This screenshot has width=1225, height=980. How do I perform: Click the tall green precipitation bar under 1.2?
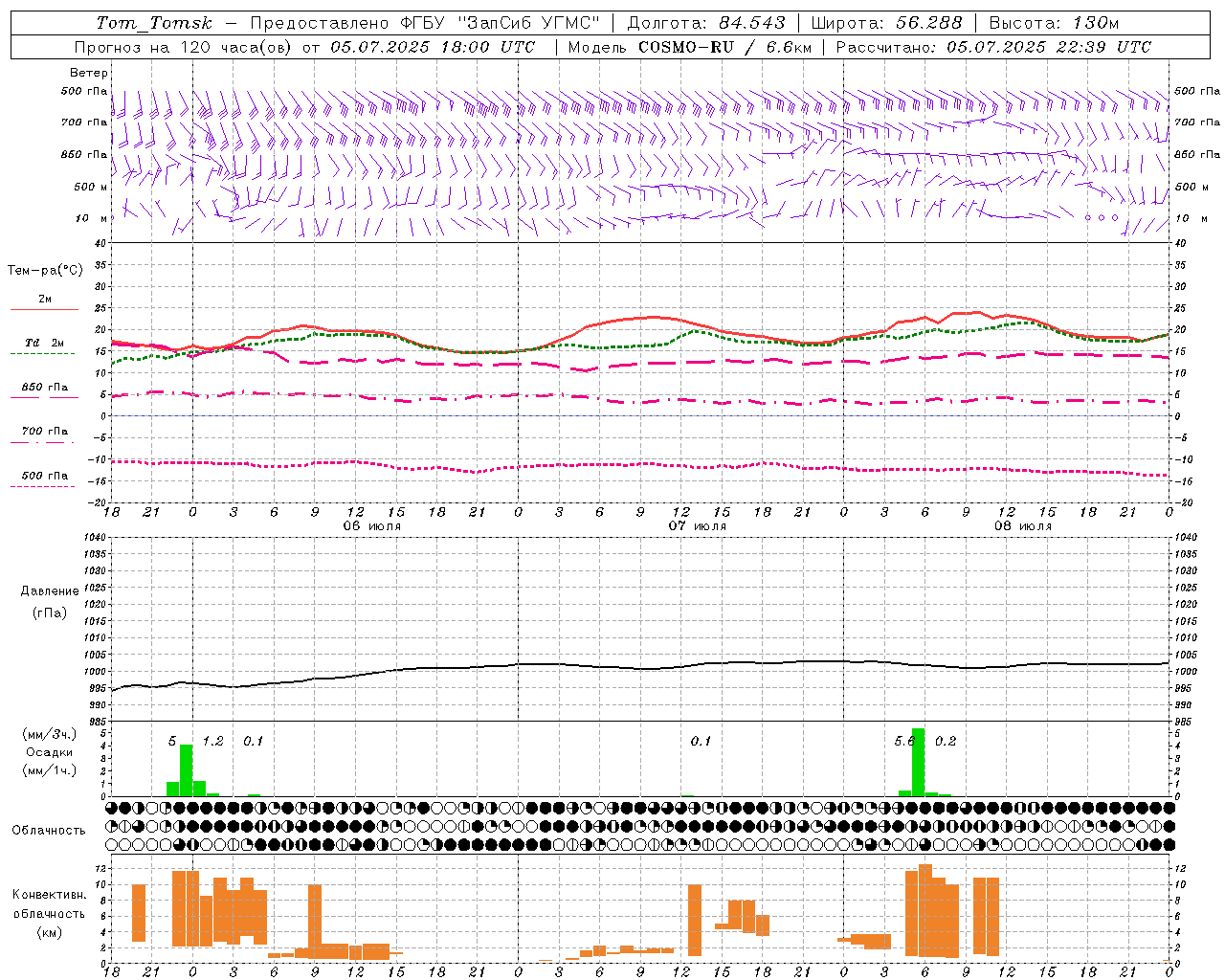[199, 789]
